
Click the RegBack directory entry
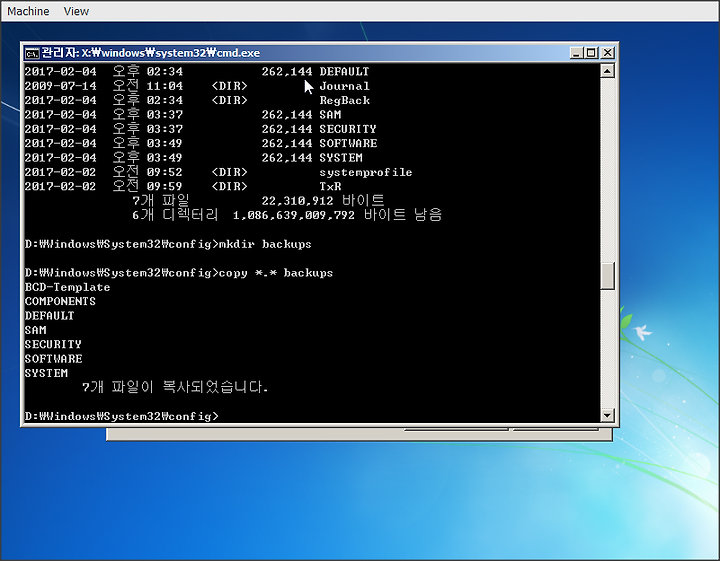tap(197, 100)
